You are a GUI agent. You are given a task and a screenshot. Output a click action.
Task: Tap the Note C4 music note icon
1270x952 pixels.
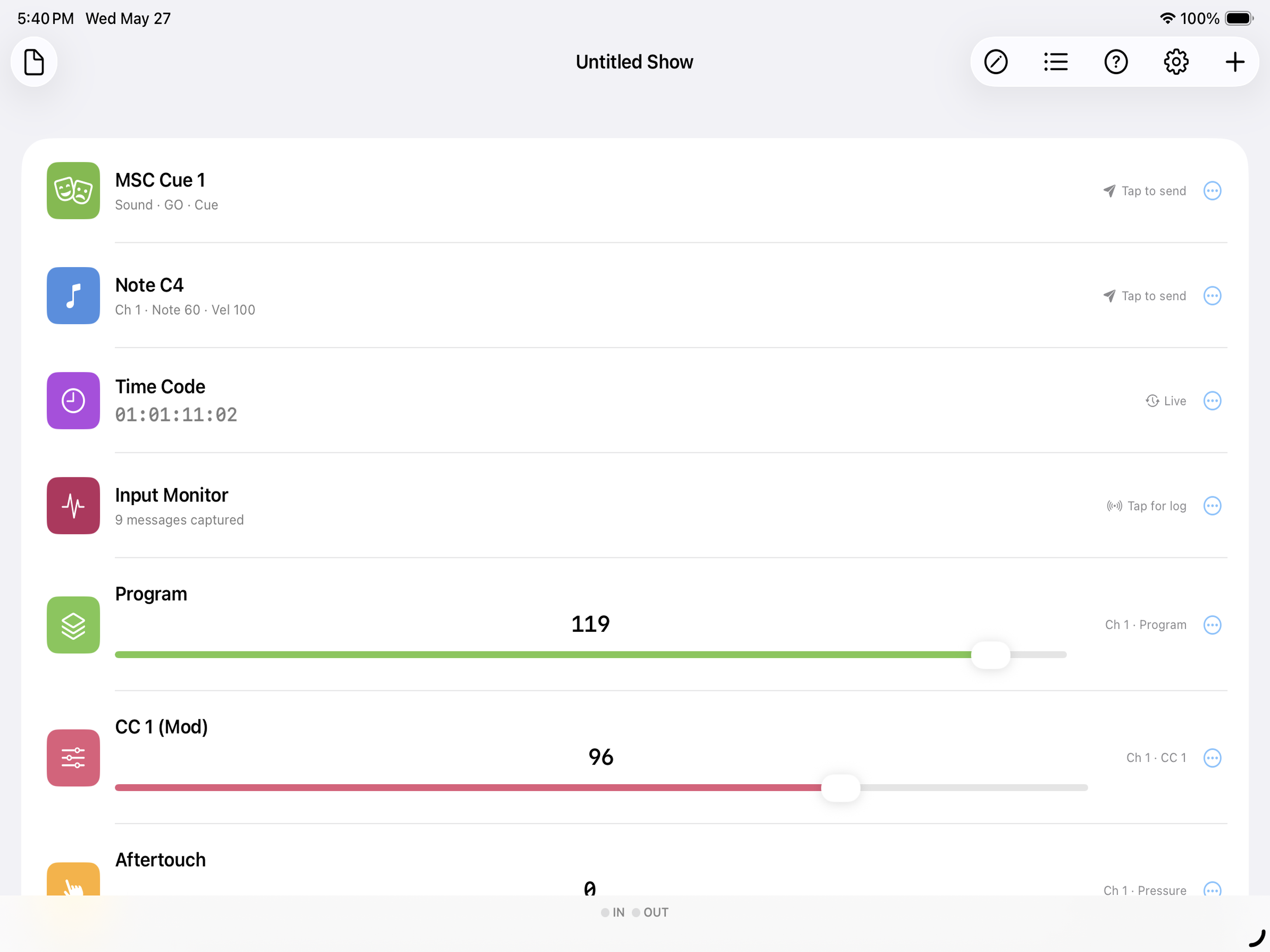[73, 296]
